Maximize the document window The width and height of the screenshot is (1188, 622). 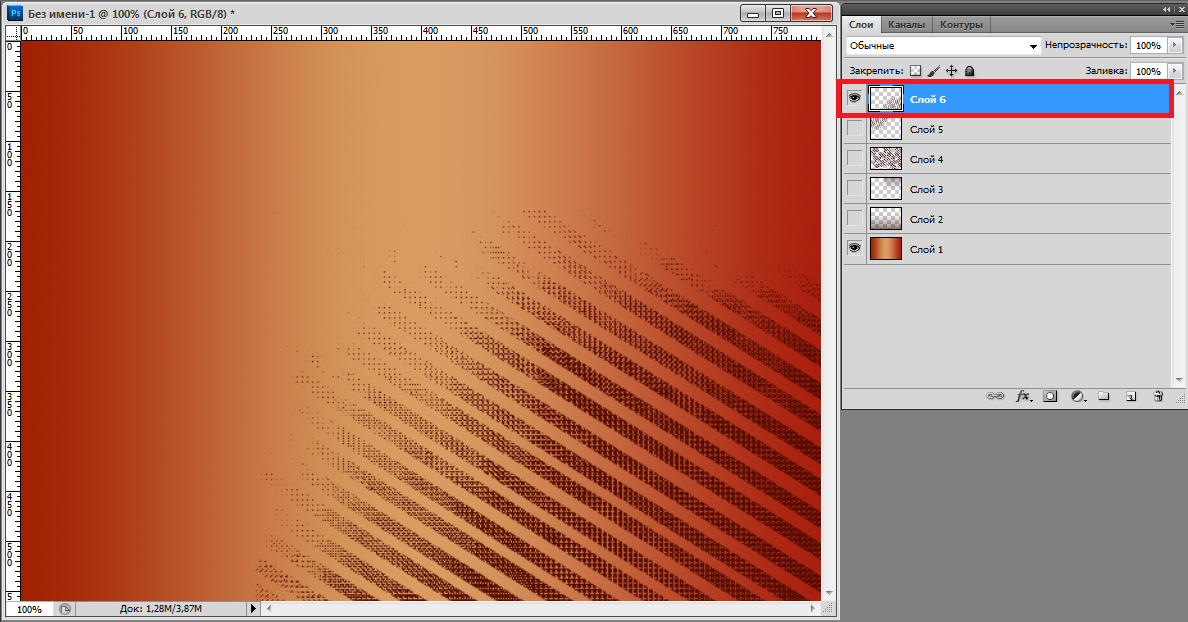[777, 13]
